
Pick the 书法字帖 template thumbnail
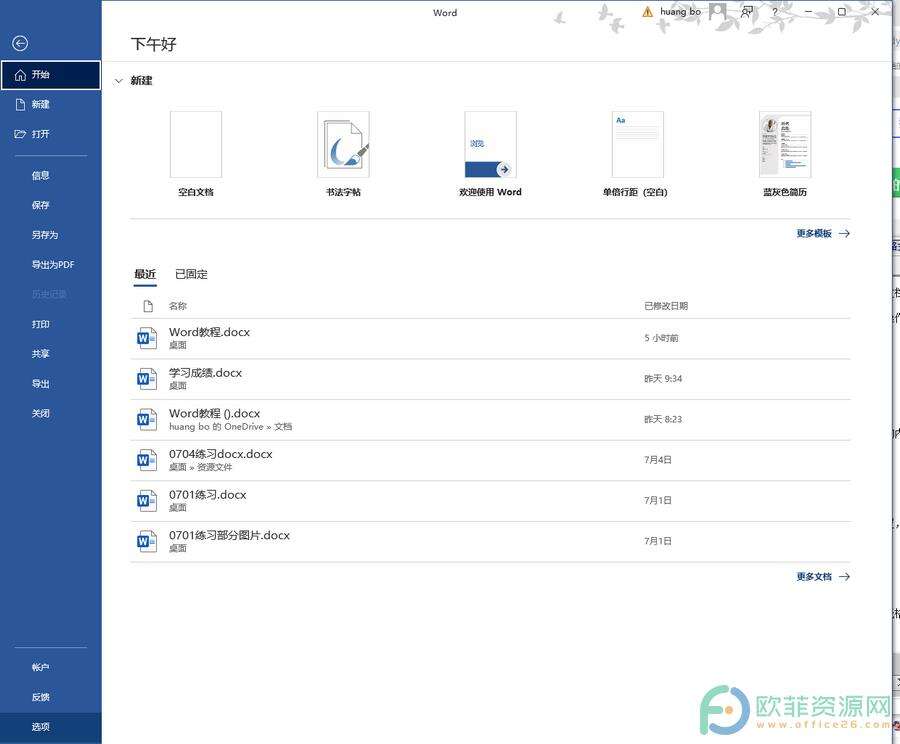tap(343, 145)
